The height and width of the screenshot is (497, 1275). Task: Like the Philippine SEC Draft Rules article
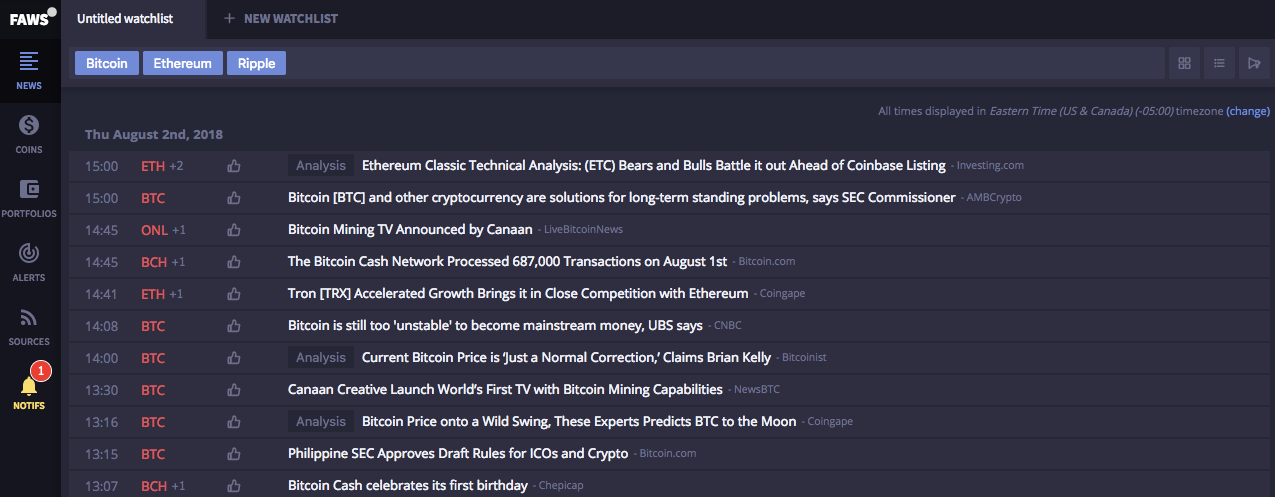point(234,454)
